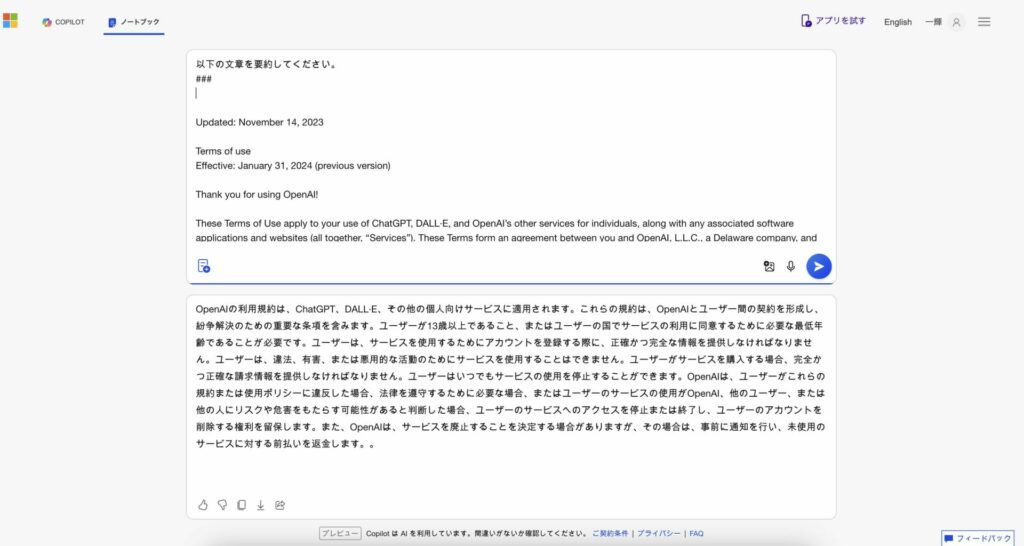The width and height of the screenshot is (1024, 546).
Task: Open the user profile avatar
Action: pyautogui.click(x=956, y=22)
